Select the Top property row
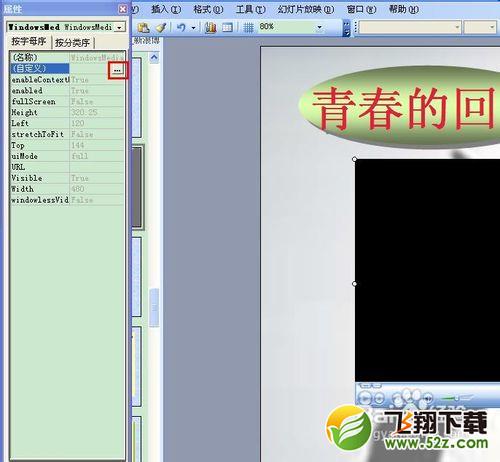Screen dimensions: 500x462 67,145
